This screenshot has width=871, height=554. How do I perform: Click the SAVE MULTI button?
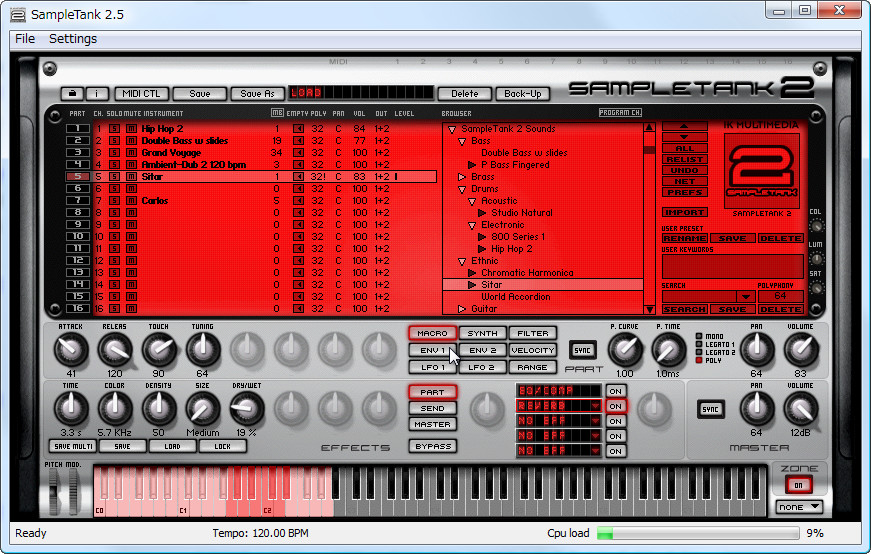73,446
